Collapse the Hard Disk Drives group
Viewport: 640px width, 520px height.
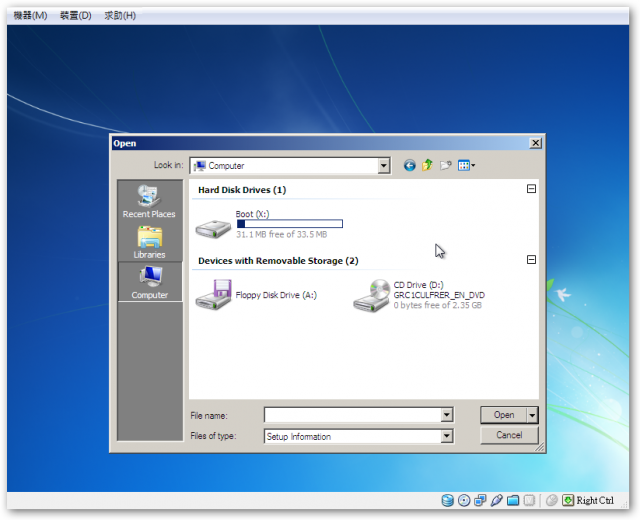(531, 189)
